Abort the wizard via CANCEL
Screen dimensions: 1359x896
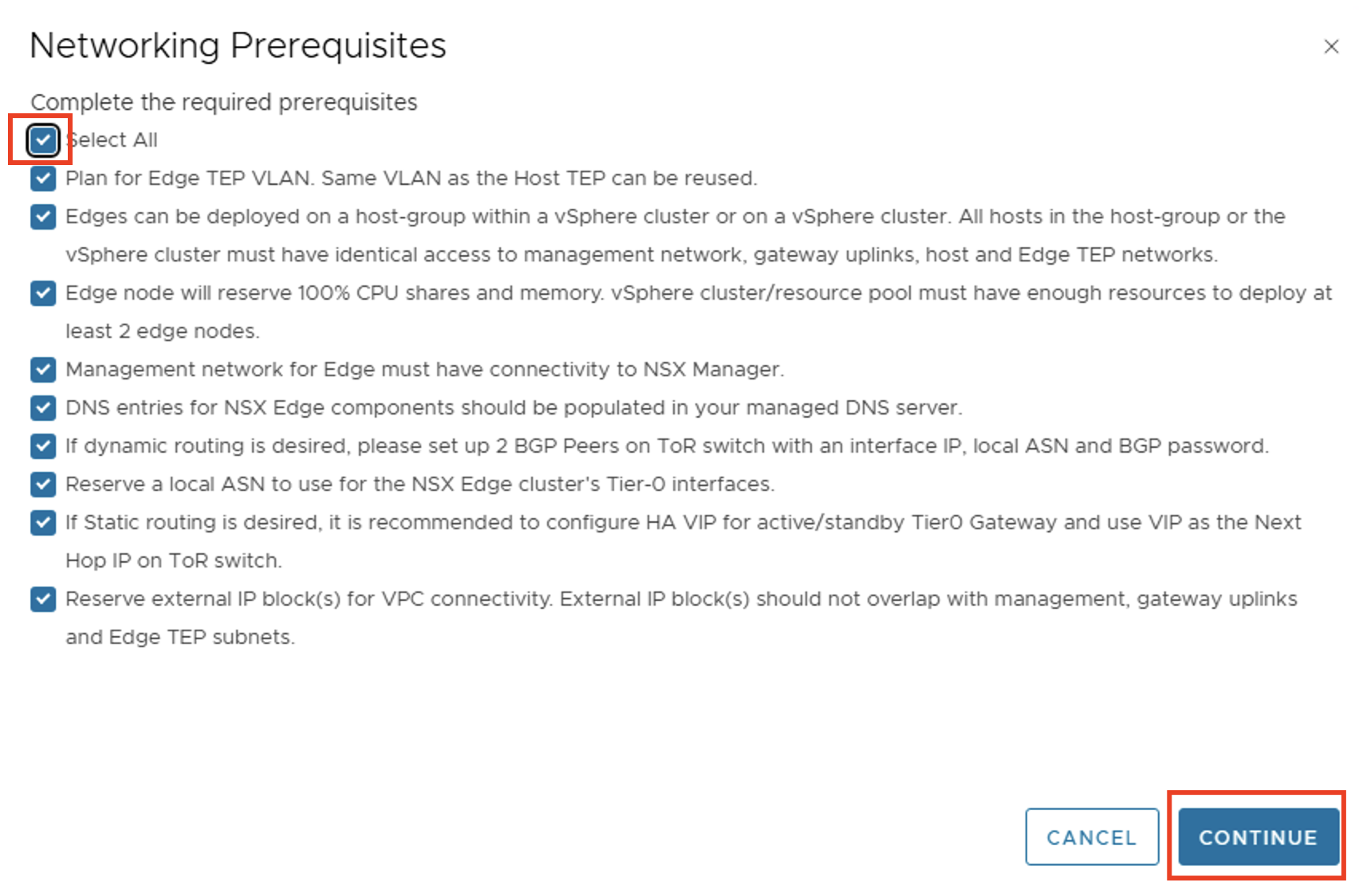coord(1092,837)
